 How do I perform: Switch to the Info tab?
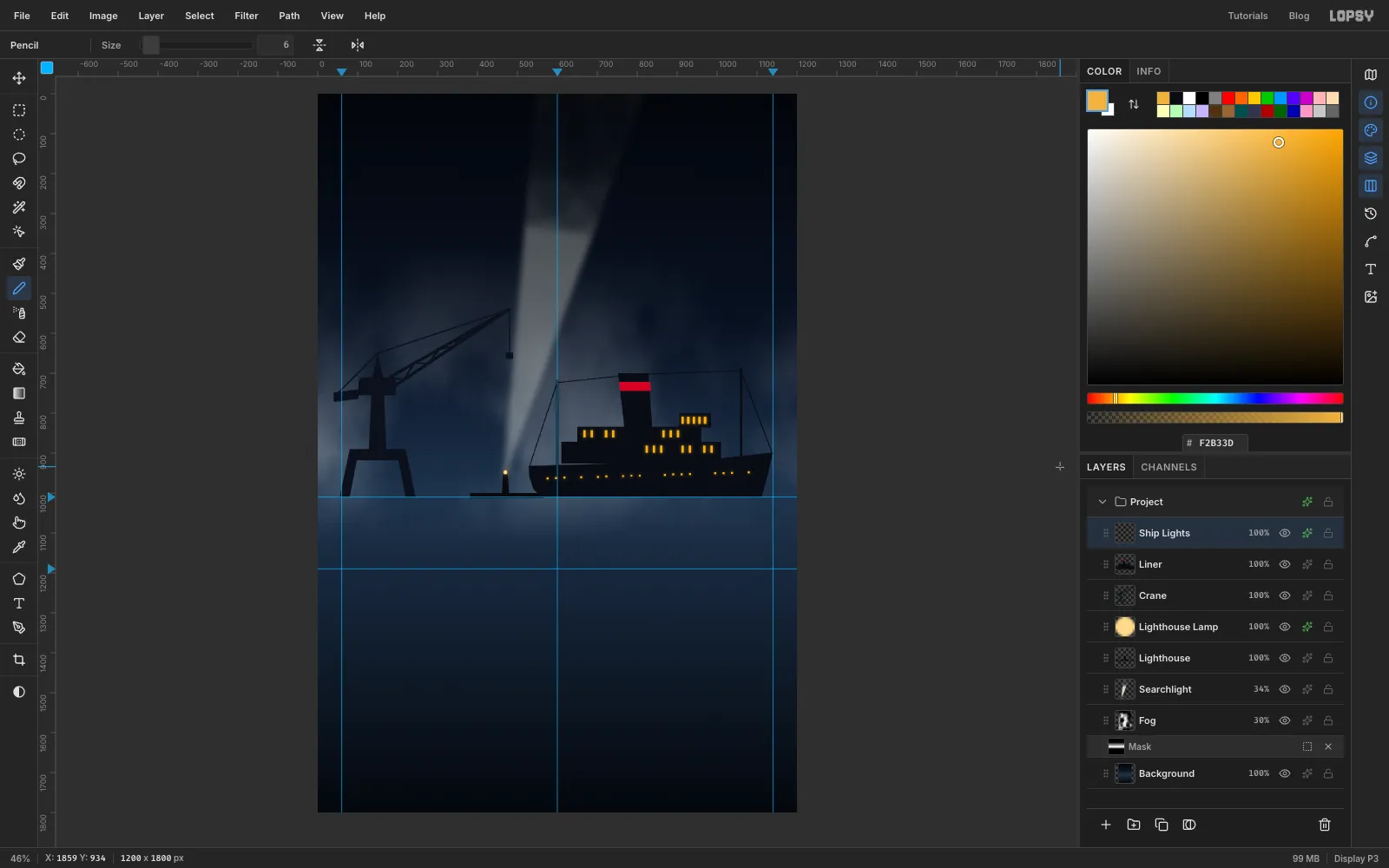pos(1149,71)
